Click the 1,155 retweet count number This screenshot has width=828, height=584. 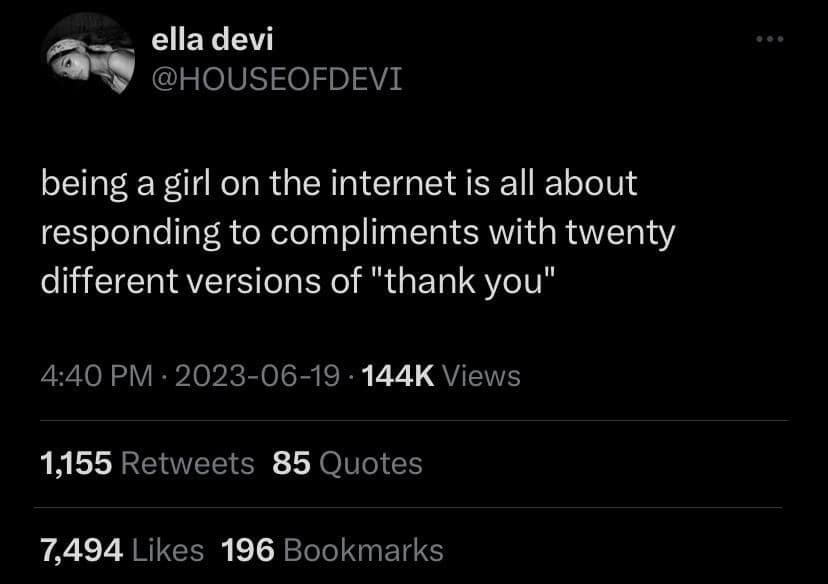(x=75, y=463)
